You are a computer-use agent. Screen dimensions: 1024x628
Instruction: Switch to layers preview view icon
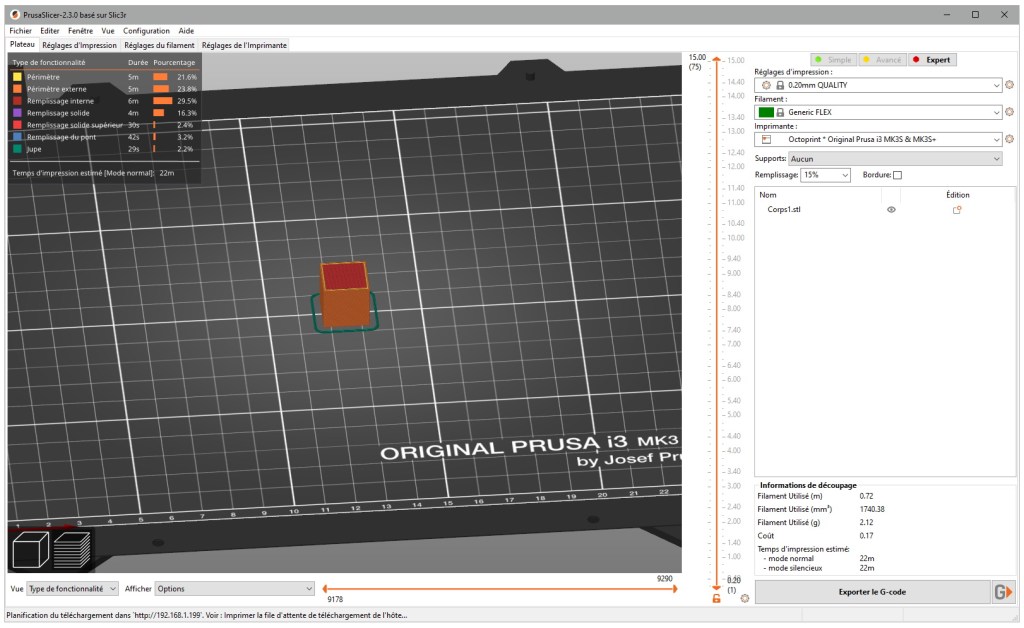coord(72,551)
